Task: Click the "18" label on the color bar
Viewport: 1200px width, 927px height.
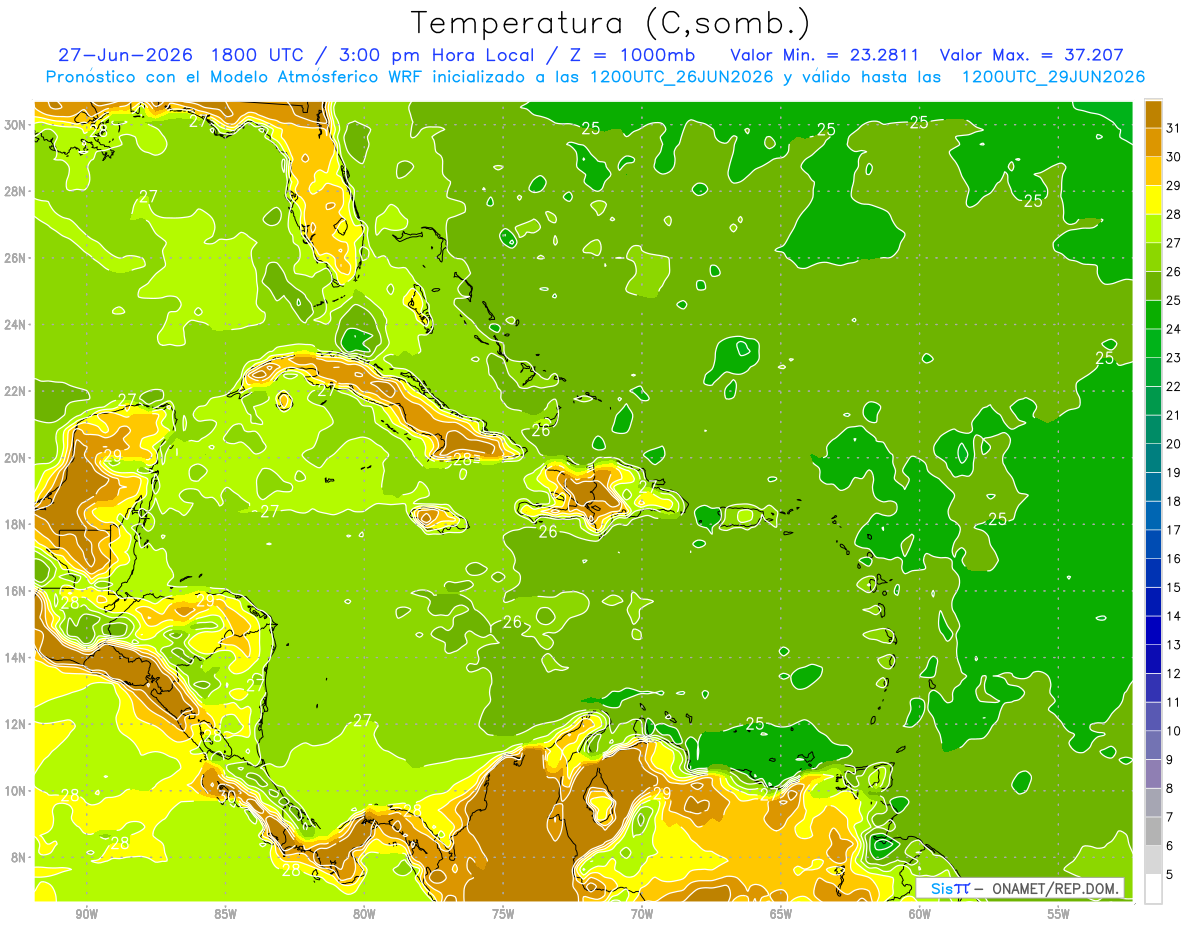Action: pos(1174,501)
